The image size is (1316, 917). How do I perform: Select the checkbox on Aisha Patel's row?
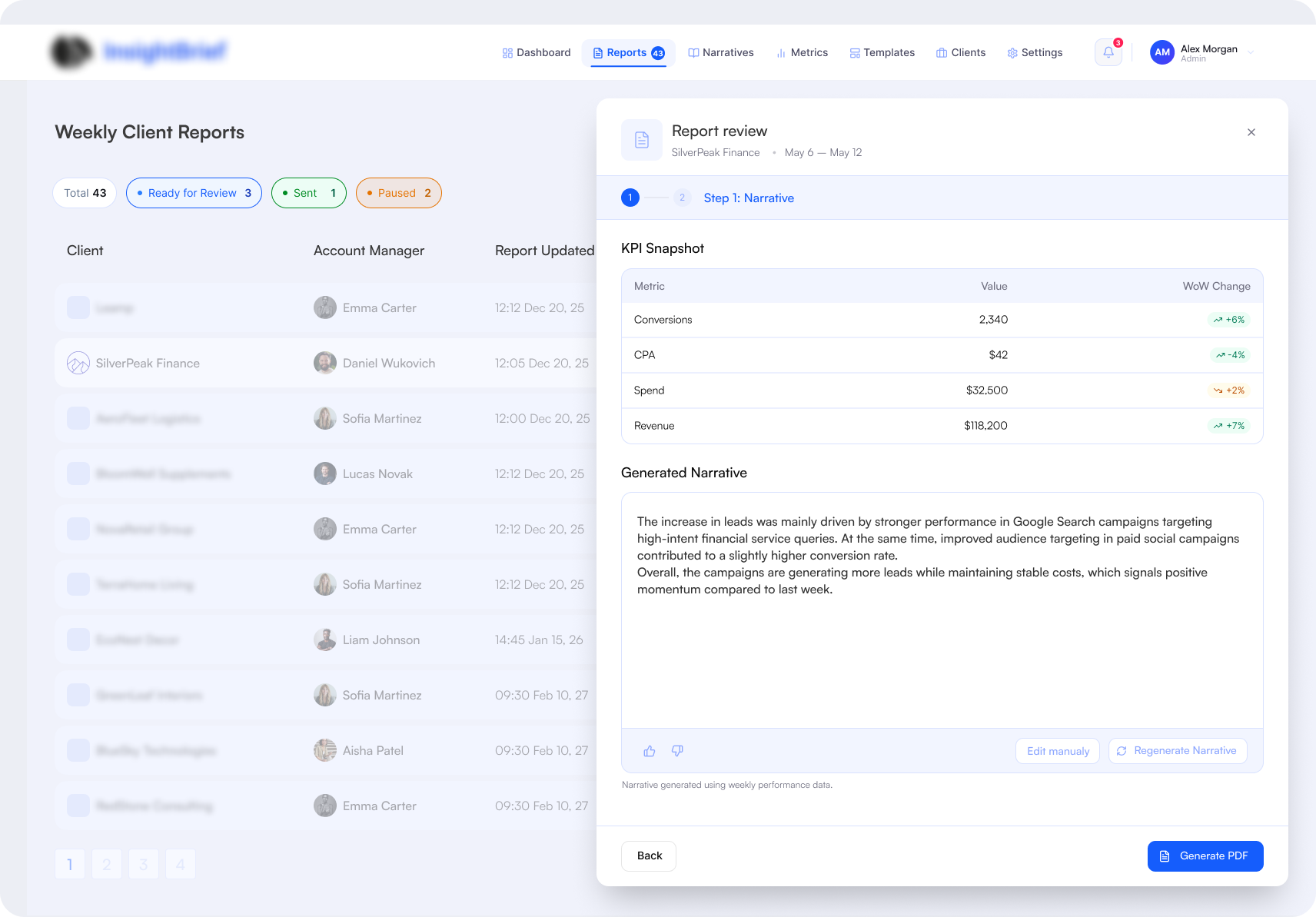pyautogui.click(x=78, y=750)
